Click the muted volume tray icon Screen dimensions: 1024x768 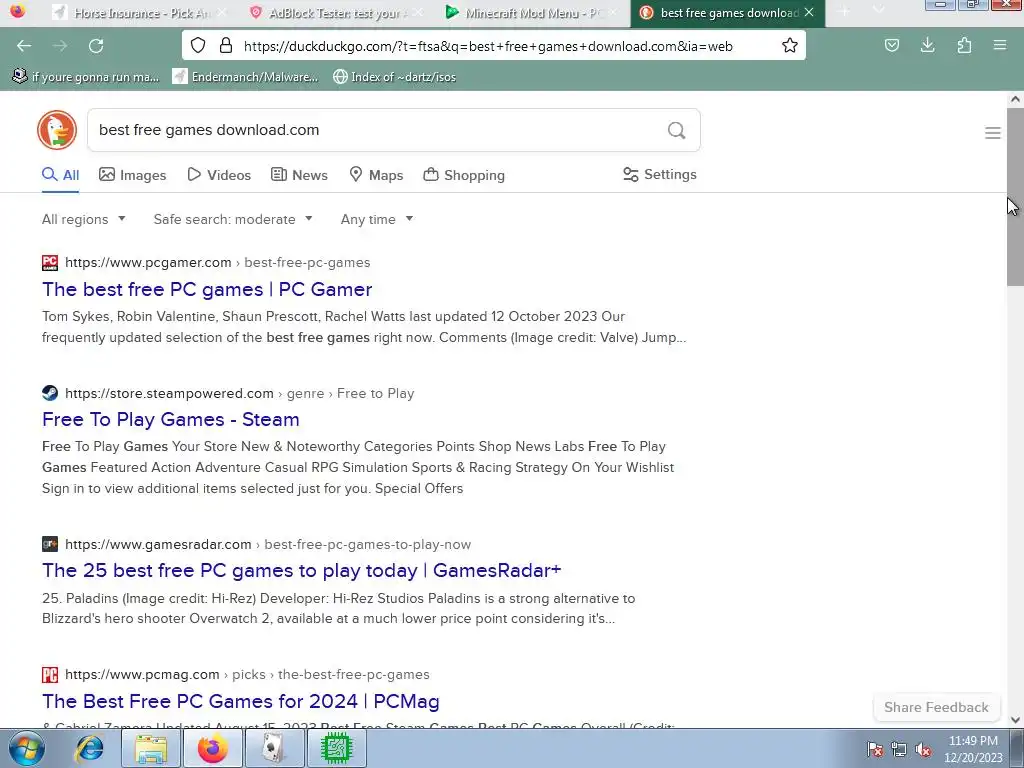pyautogui.click(x=923, y=750)
